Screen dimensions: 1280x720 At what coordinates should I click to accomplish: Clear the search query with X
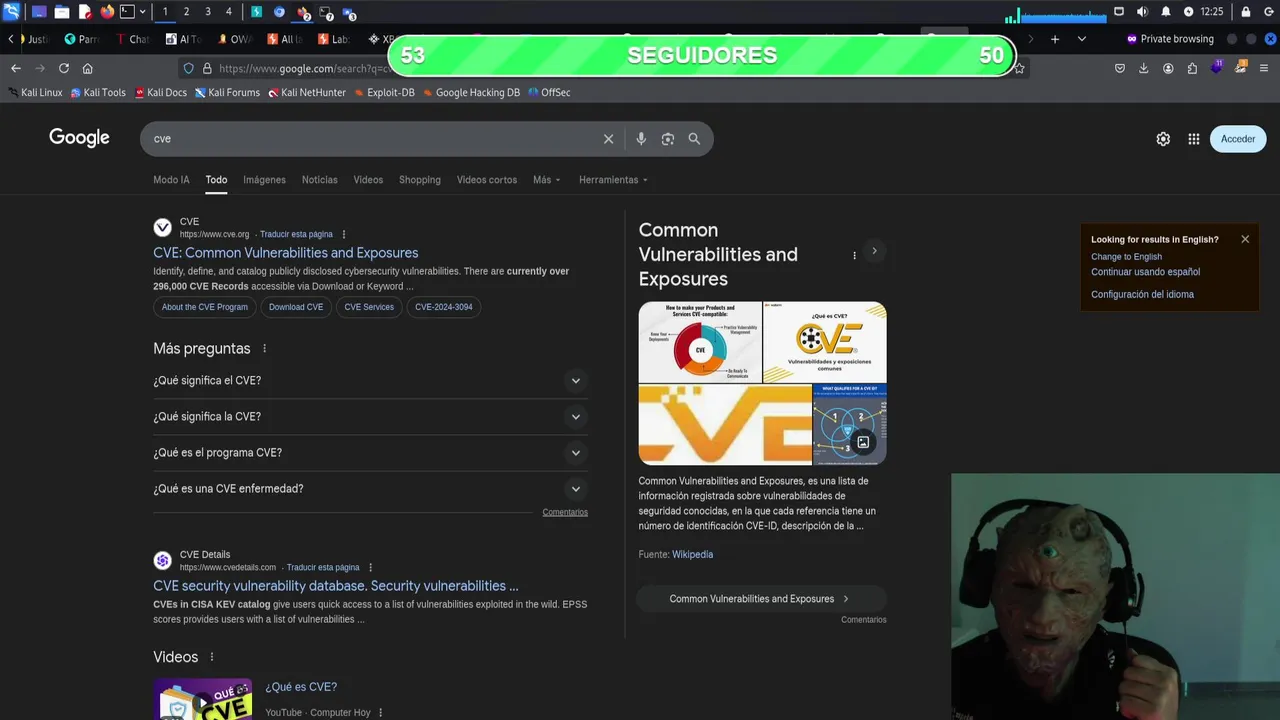608,139
